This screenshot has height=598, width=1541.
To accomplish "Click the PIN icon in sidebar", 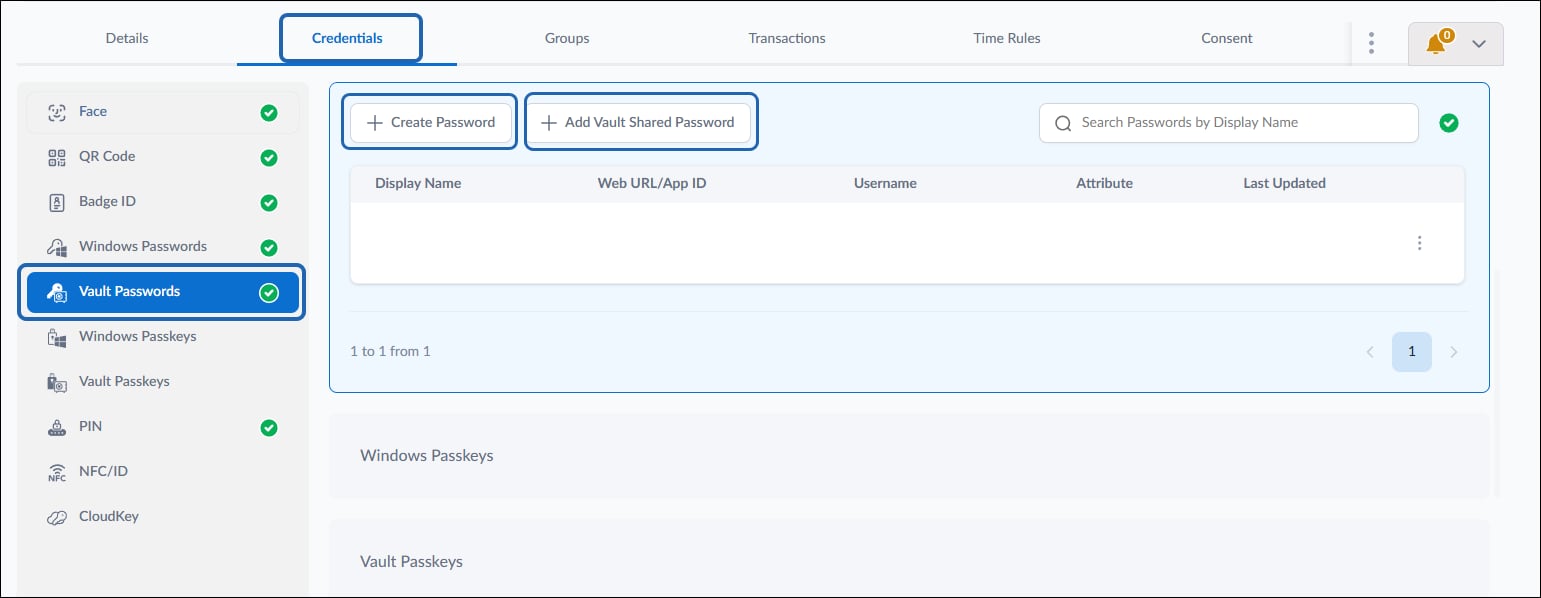I will click(57, 427).
